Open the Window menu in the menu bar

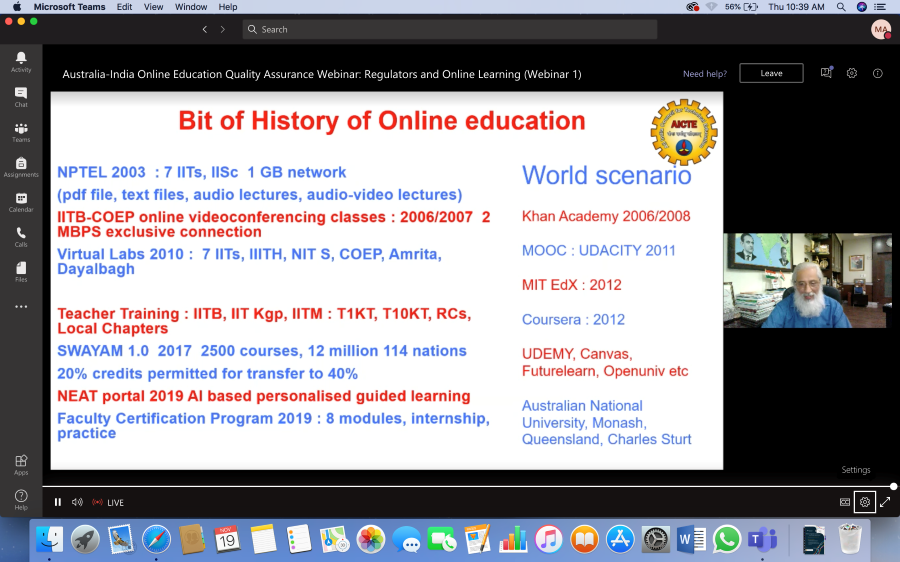coord(191,7)
